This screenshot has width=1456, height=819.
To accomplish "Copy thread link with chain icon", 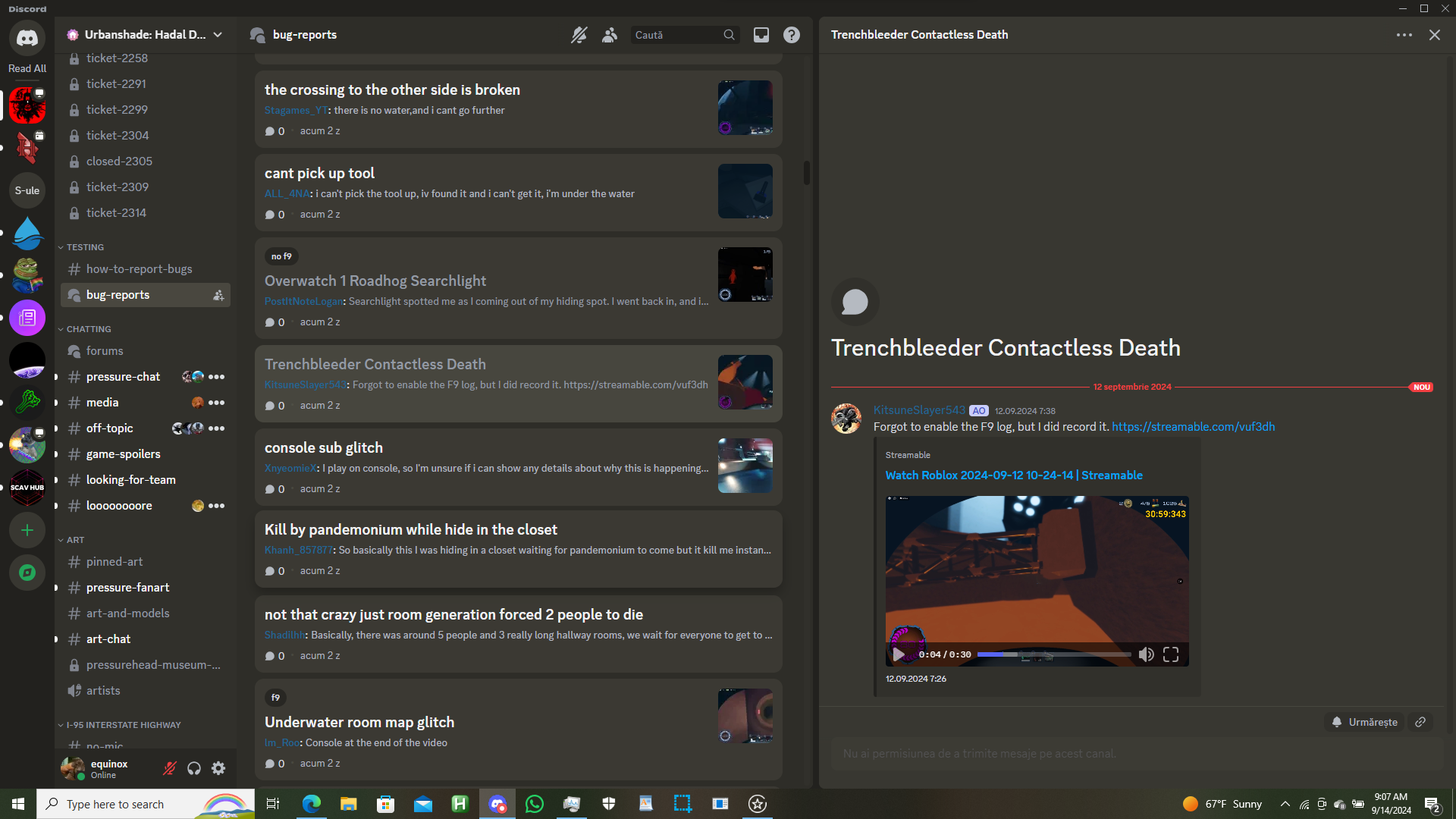I will coord(1420,722).
